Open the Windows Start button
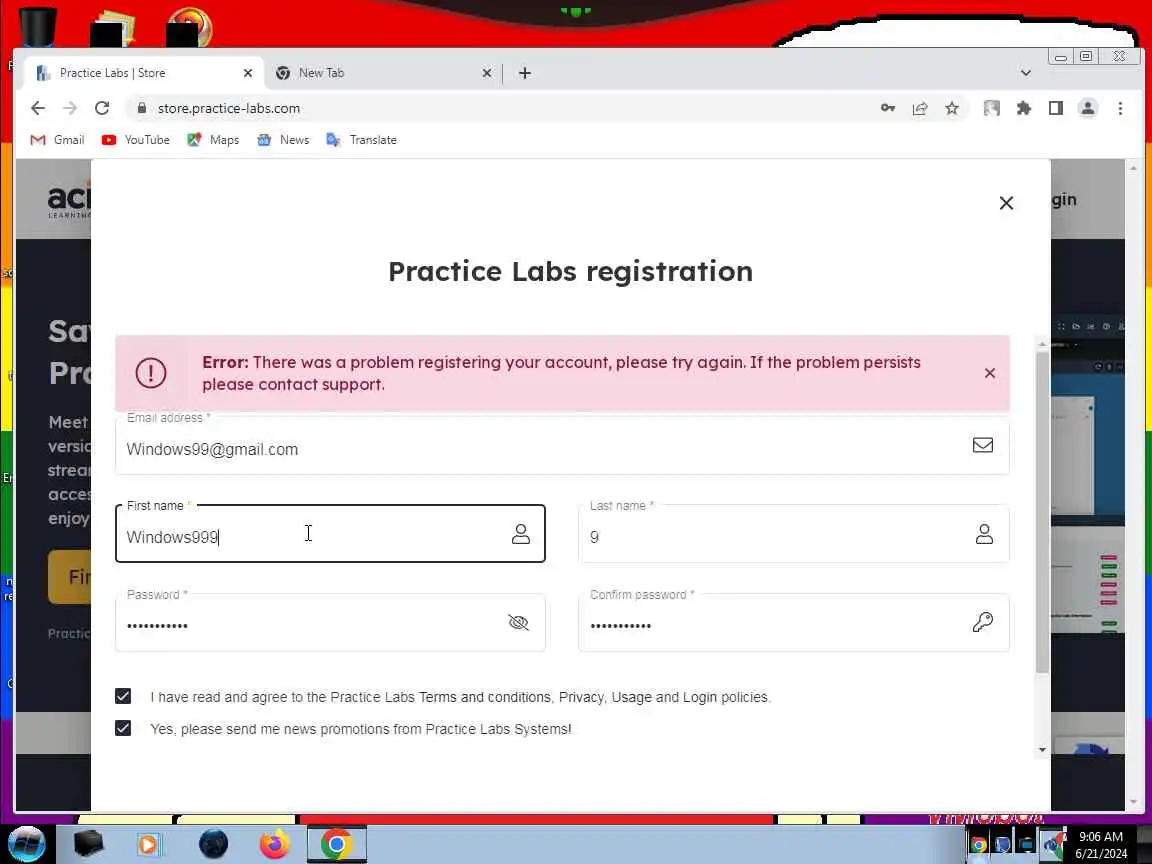Screen dimensions: 1152x864 [27, 844]
